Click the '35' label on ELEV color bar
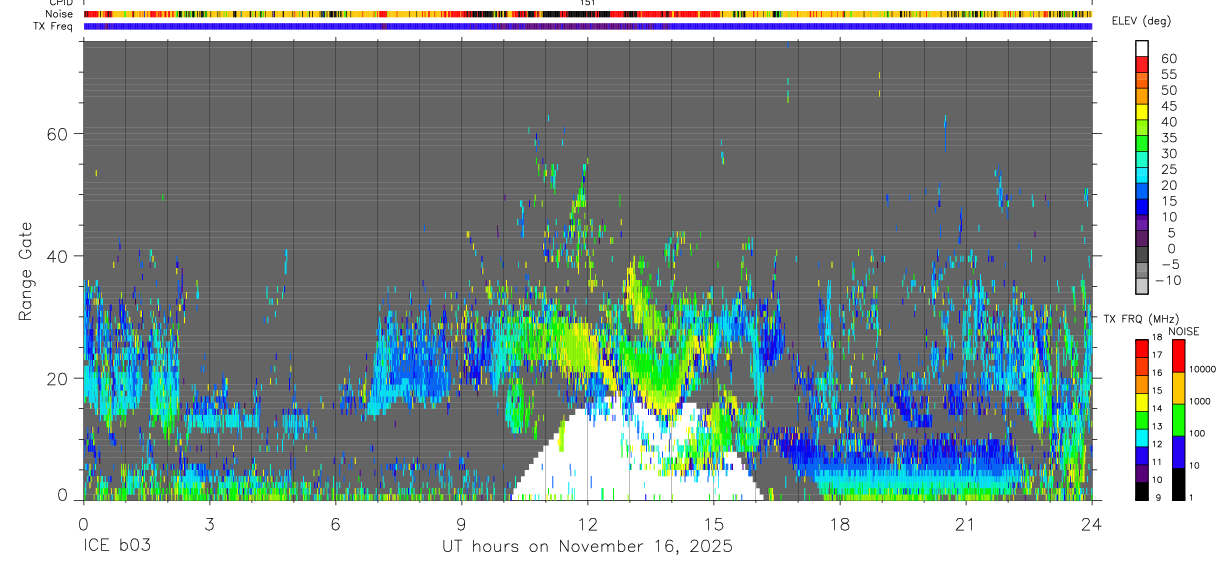Screen dimensions: 1228x567 (x=1168, y=137)
